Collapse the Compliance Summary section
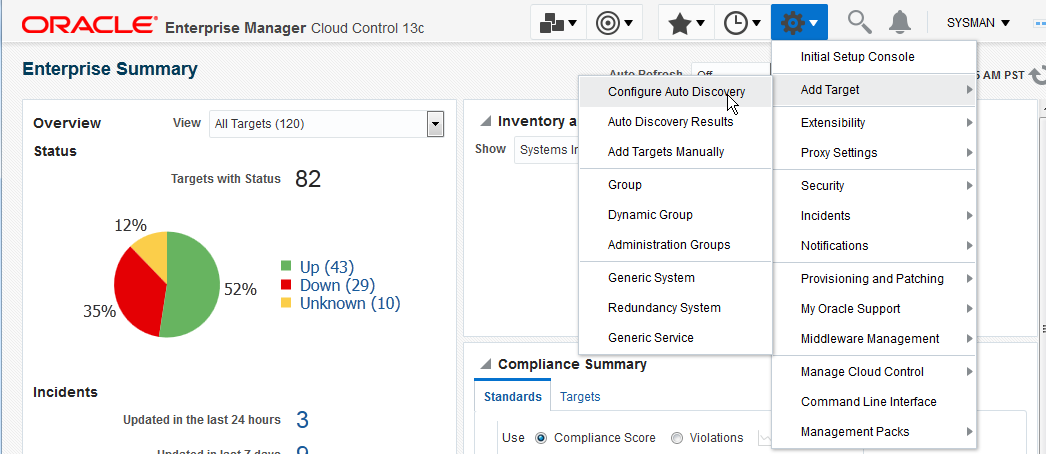The image size is (1046, 454). [x=486, y=364]
